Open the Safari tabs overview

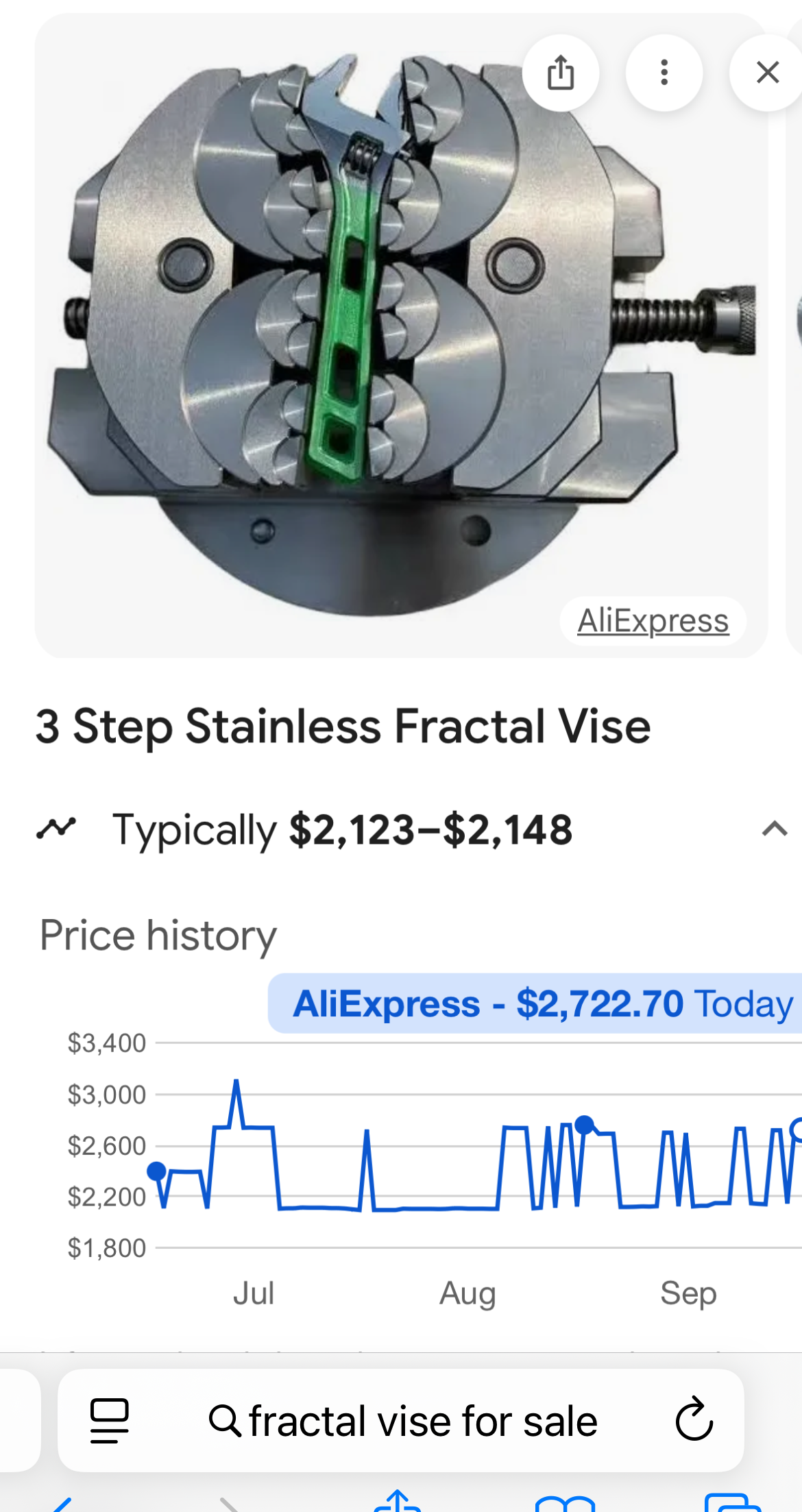tap(732, 1504)
